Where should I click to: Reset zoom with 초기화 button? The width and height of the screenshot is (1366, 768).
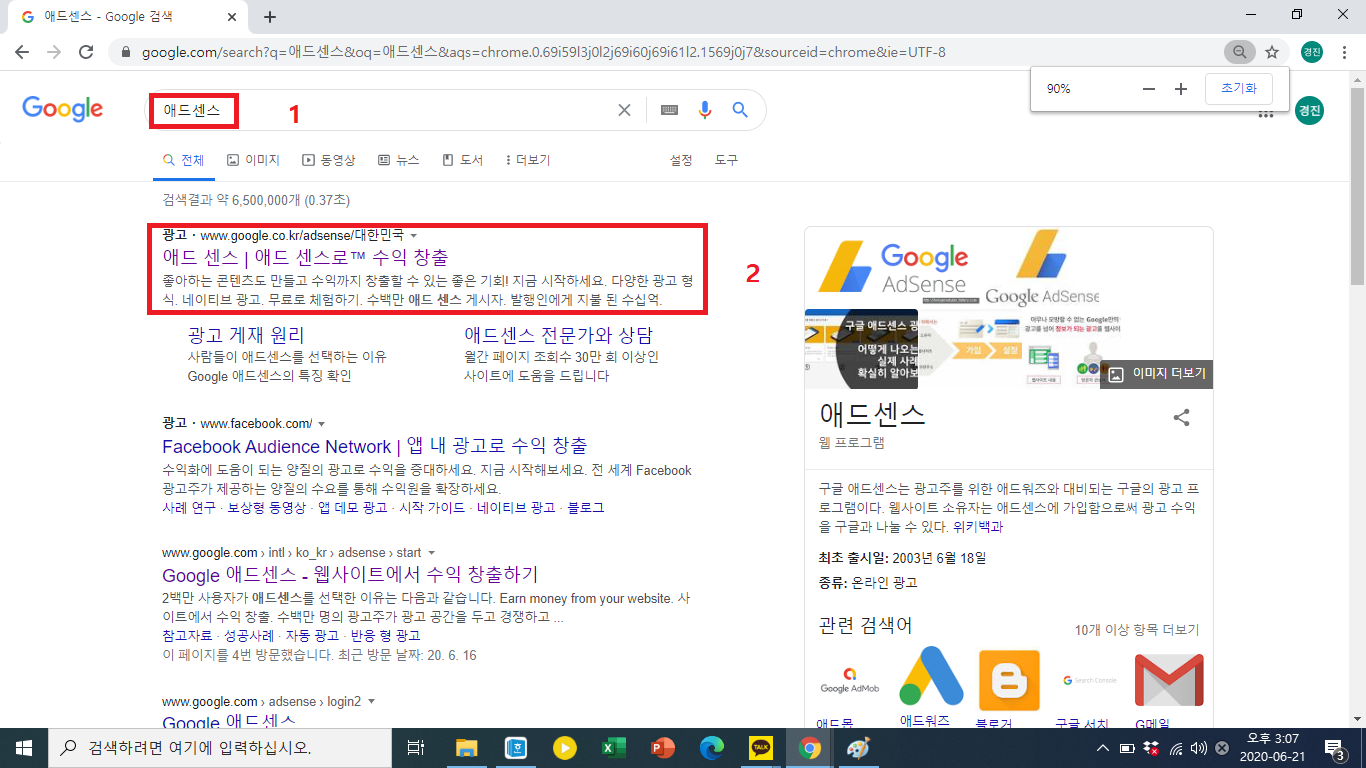[x=1239, y=89]
